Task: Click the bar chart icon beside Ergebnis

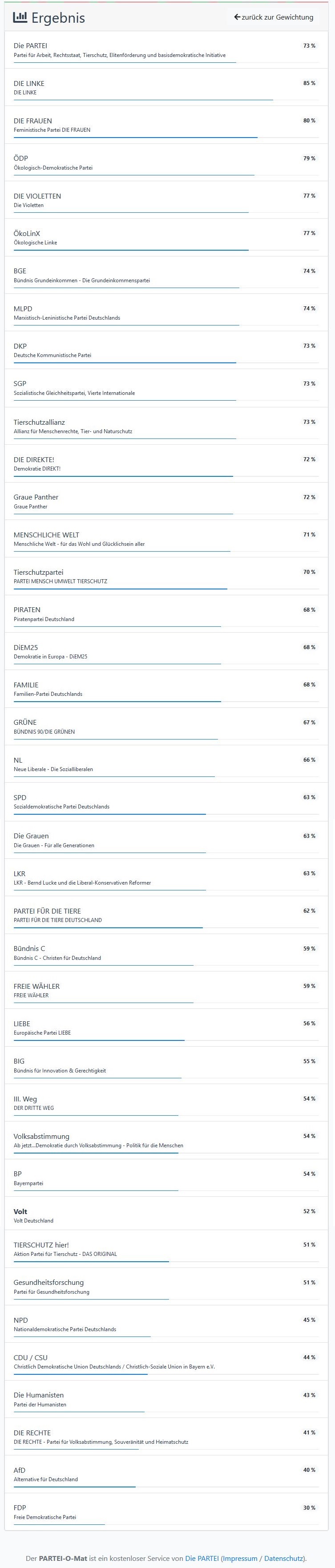Action: pos(20,18)
